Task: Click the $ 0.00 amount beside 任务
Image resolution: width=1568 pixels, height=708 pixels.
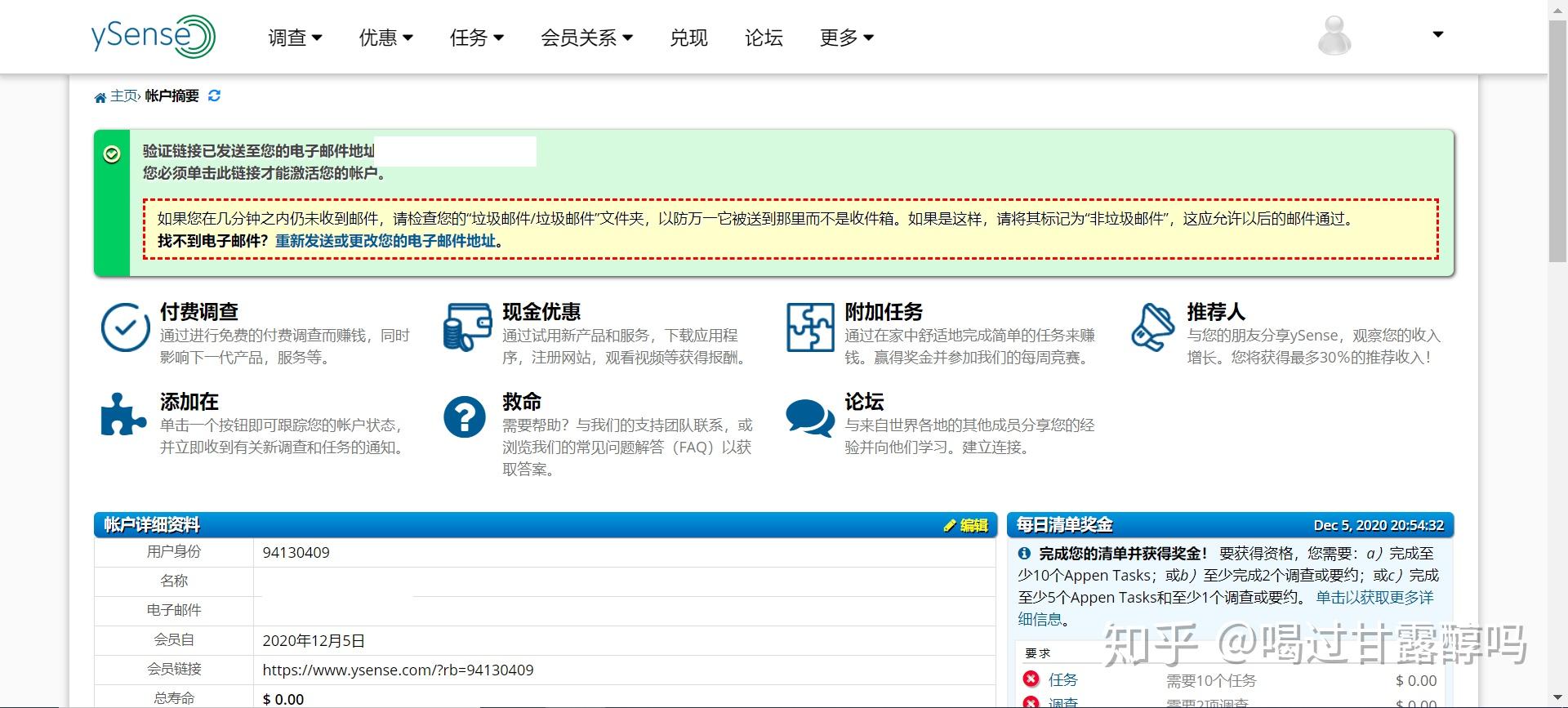Action: (1416, 680)
